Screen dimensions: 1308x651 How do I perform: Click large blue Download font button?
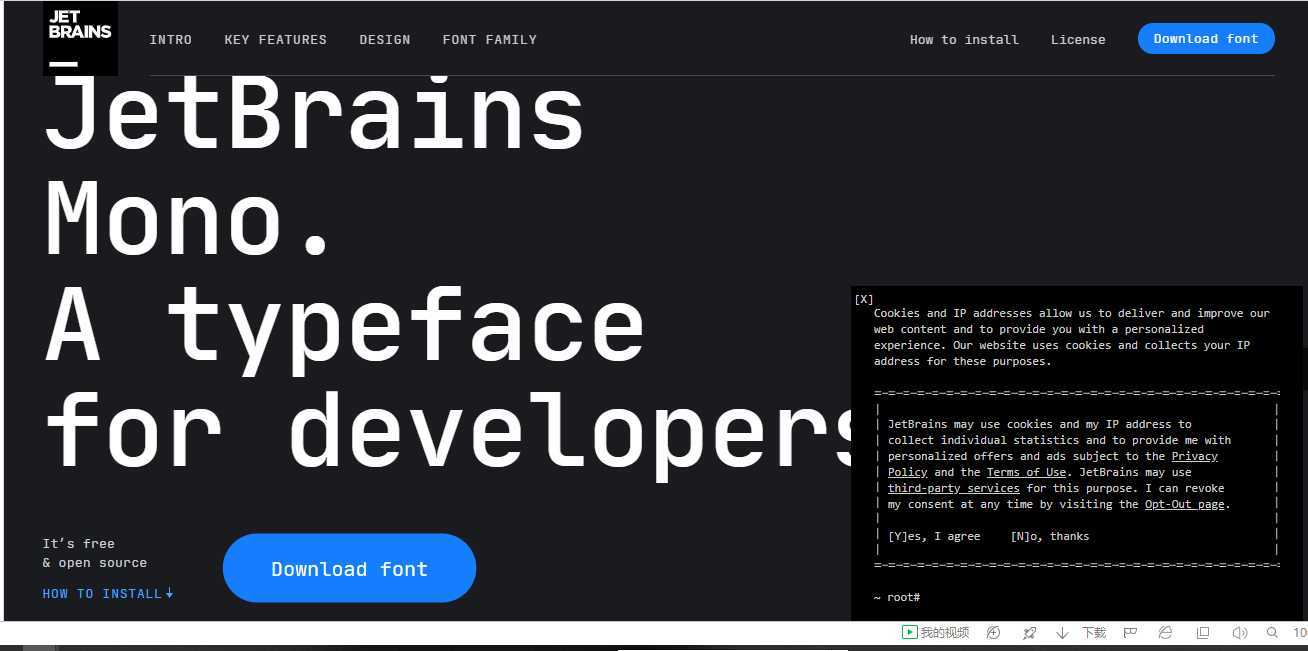tap(349, 568)
